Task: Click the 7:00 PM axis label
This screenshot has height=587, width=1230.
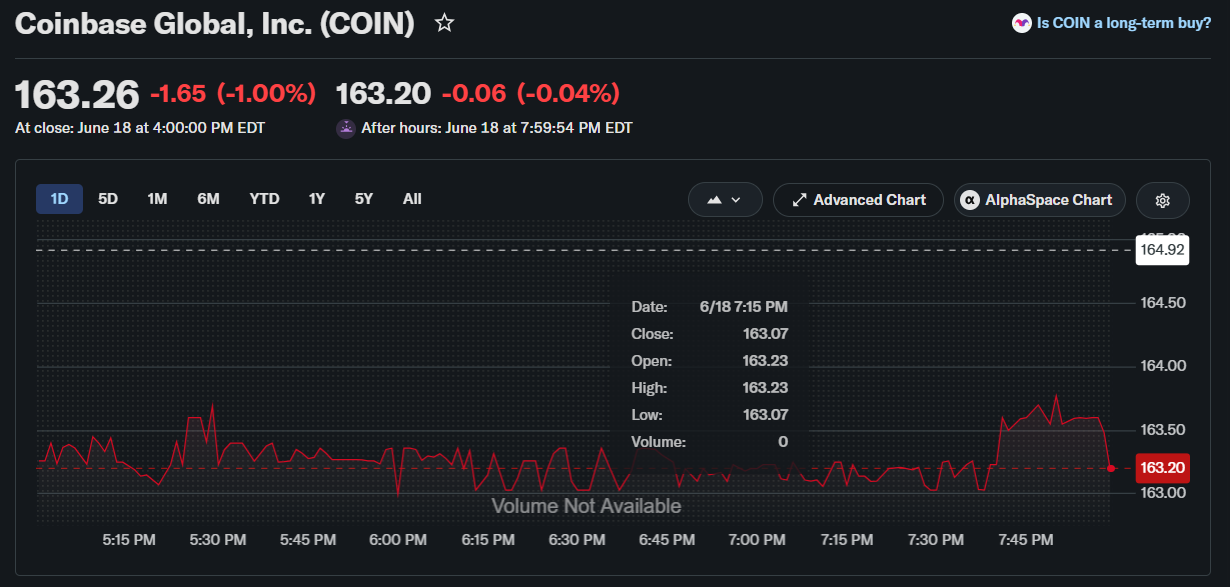Action: click(757, 540)
